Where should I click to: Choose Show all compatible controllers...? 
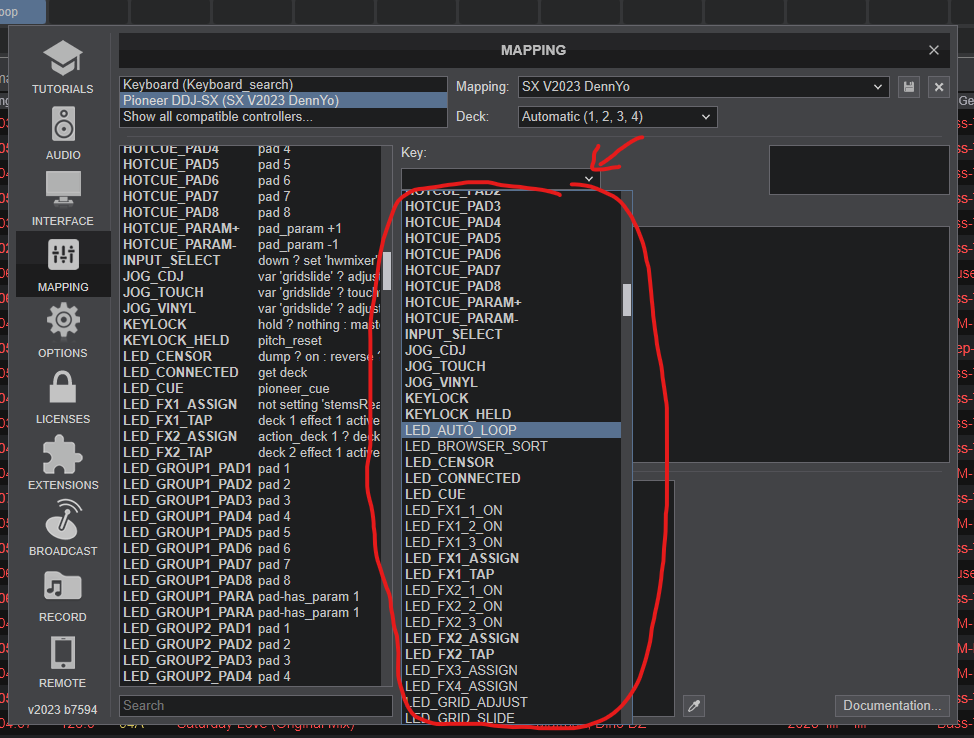tap(283, 117)
